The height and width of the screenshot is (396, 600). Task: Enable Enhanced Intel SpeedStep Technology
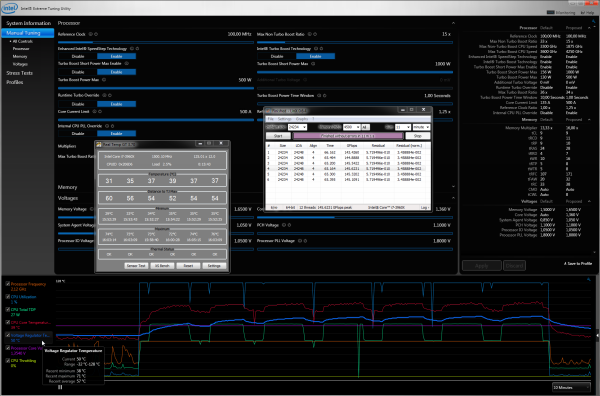[116, 56]
